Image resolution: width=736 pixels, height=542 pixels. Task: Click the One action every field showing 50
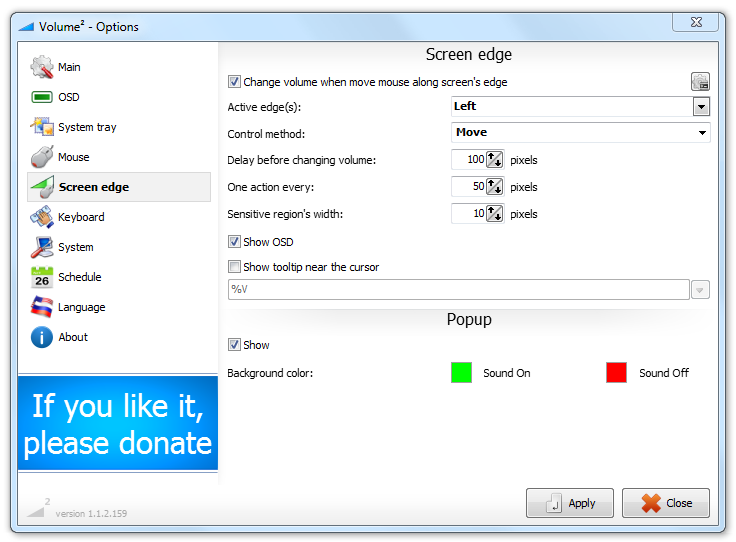[468, 187]
